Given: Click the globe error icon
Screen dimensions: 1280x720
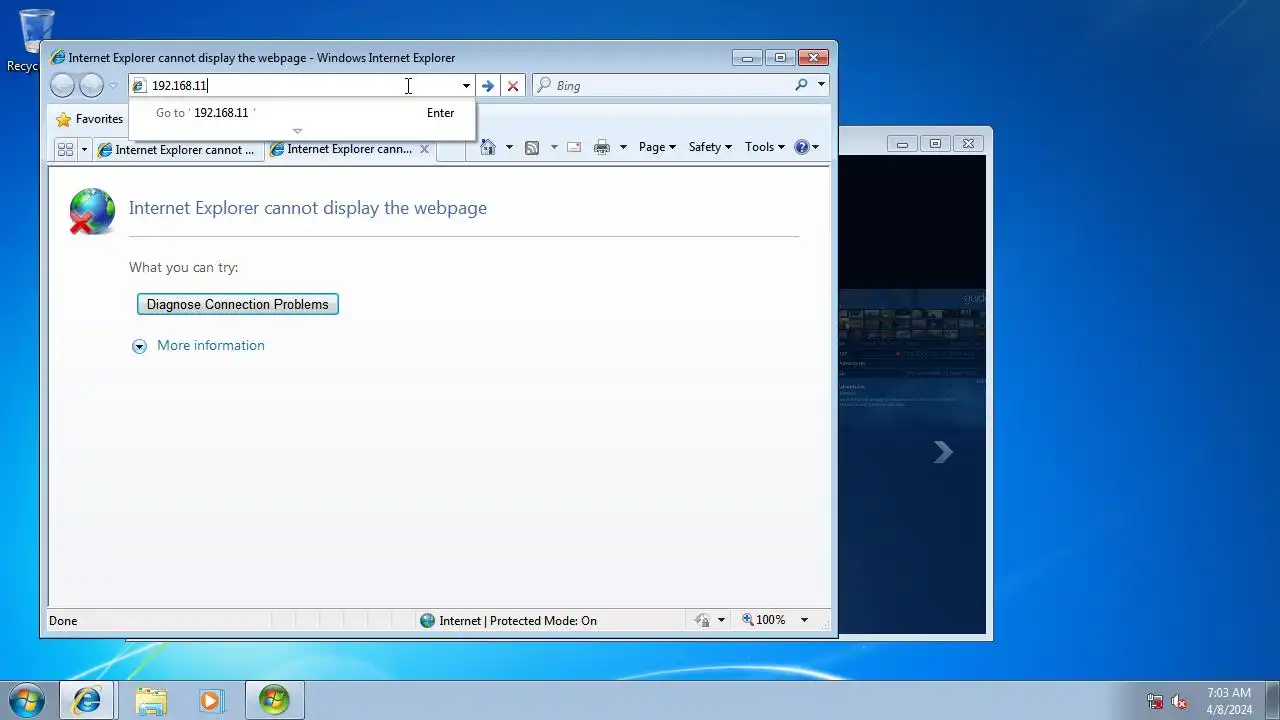Looking at the screenshot, I should (x=91, y=211).
